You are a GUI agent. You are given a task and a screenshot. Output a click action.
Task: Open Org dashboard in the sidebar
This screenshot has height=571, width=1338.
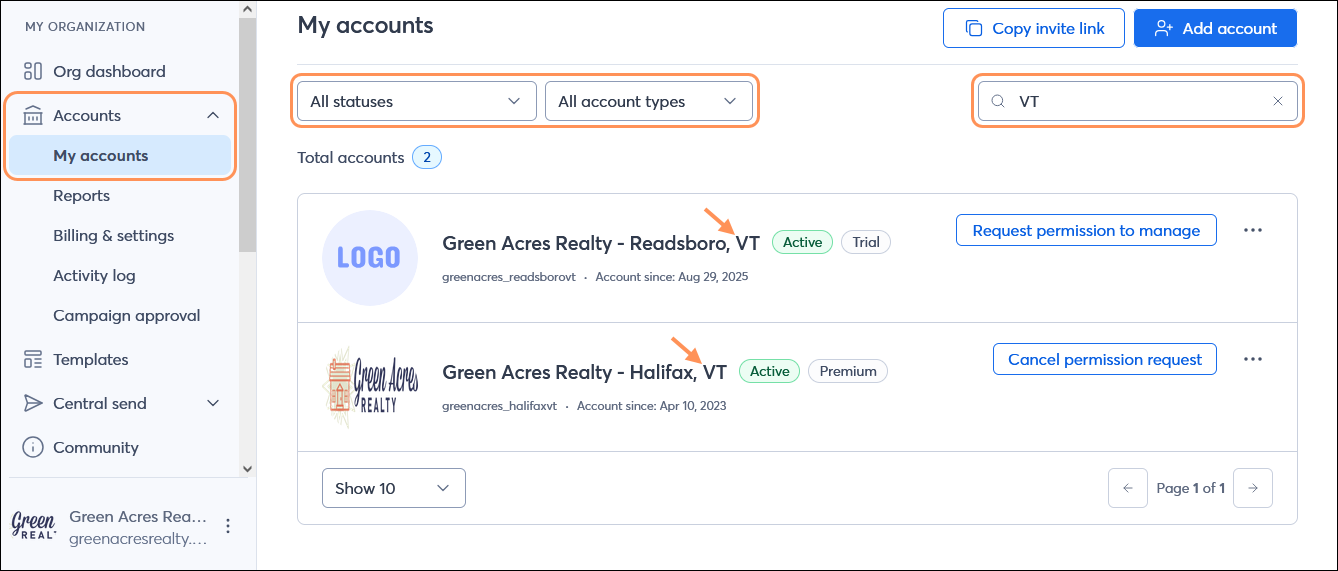pyautogui.click(x=109, y=71)
